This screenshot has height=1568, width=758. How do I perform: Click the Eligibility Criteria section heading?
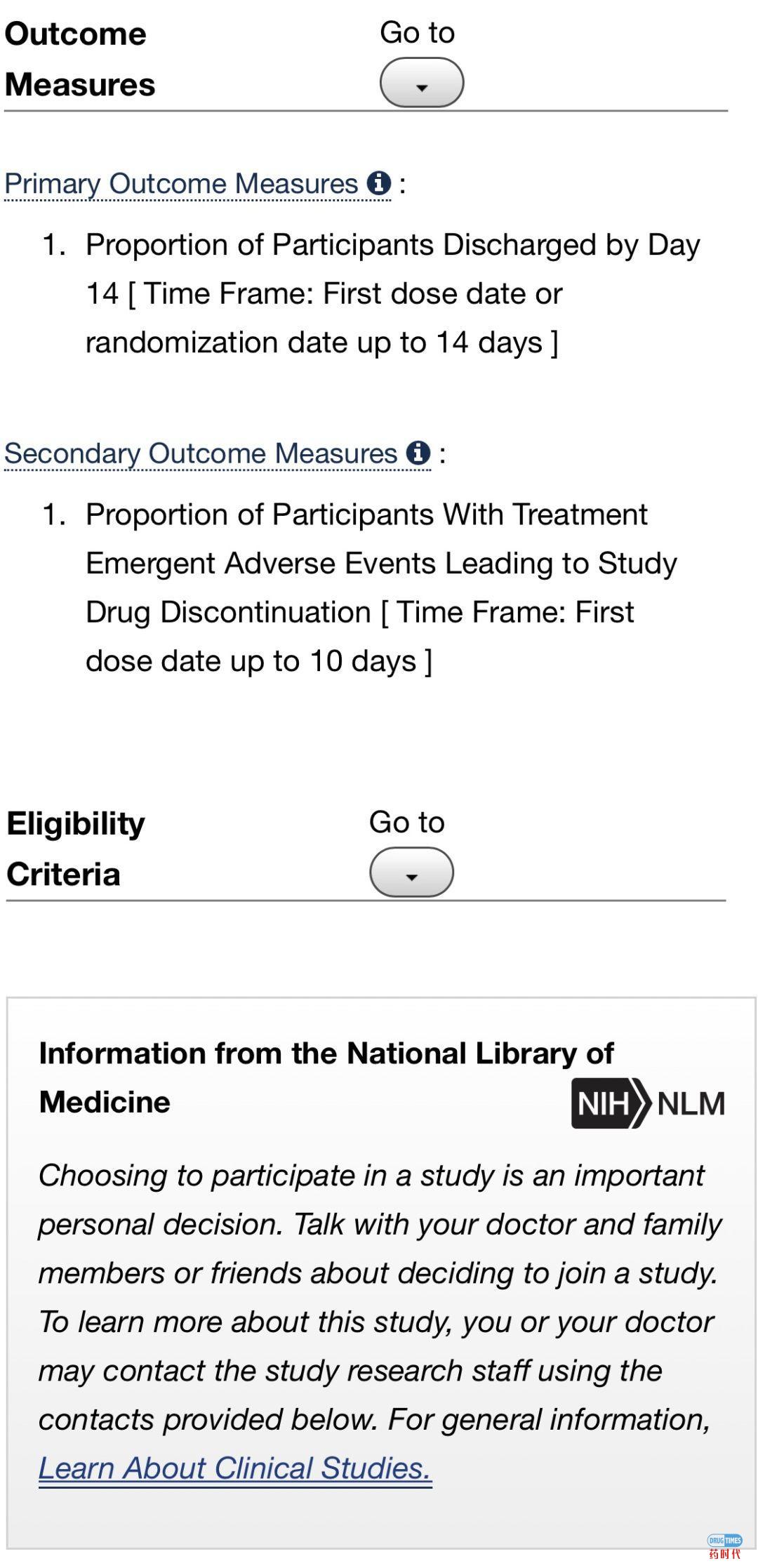[x=75, y=849]
